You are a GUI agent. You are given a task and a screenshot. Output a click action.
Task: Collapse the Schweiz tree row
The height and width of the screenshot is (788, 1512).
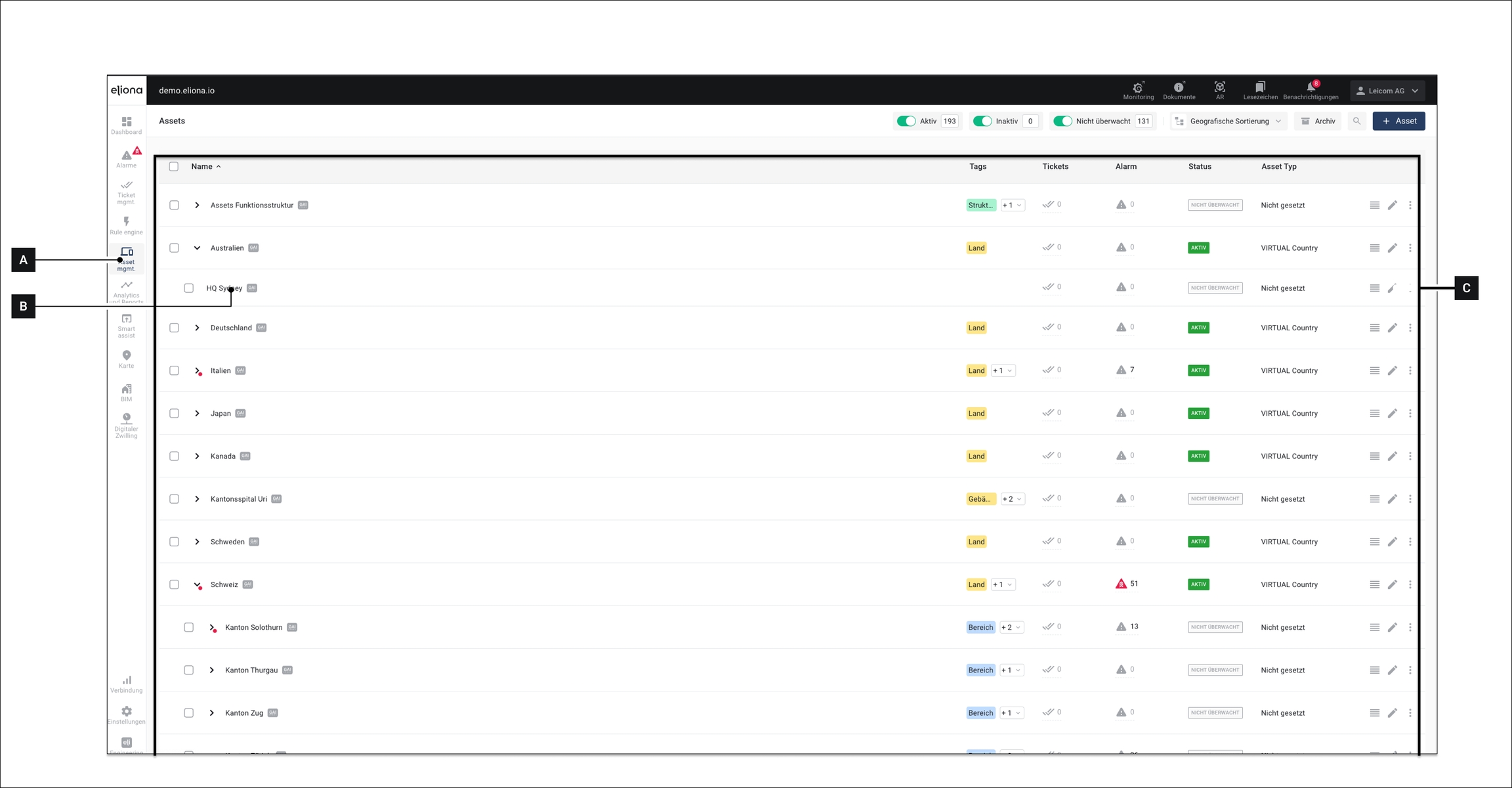pyautogui.click(x=197, y=584)
